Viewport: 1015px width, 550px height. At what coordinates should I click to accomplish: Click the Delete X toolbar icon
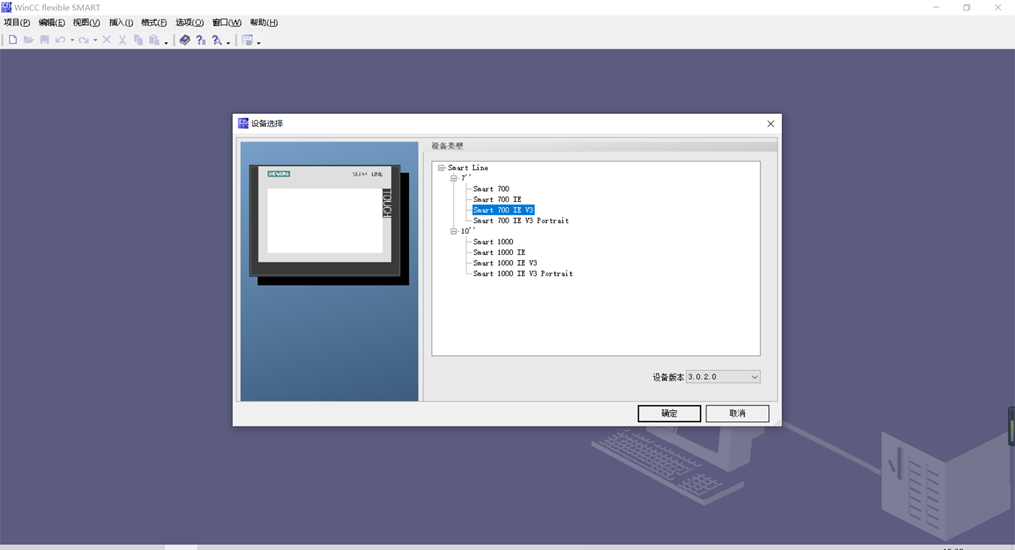pyautogui.click(x=107, y=40)
